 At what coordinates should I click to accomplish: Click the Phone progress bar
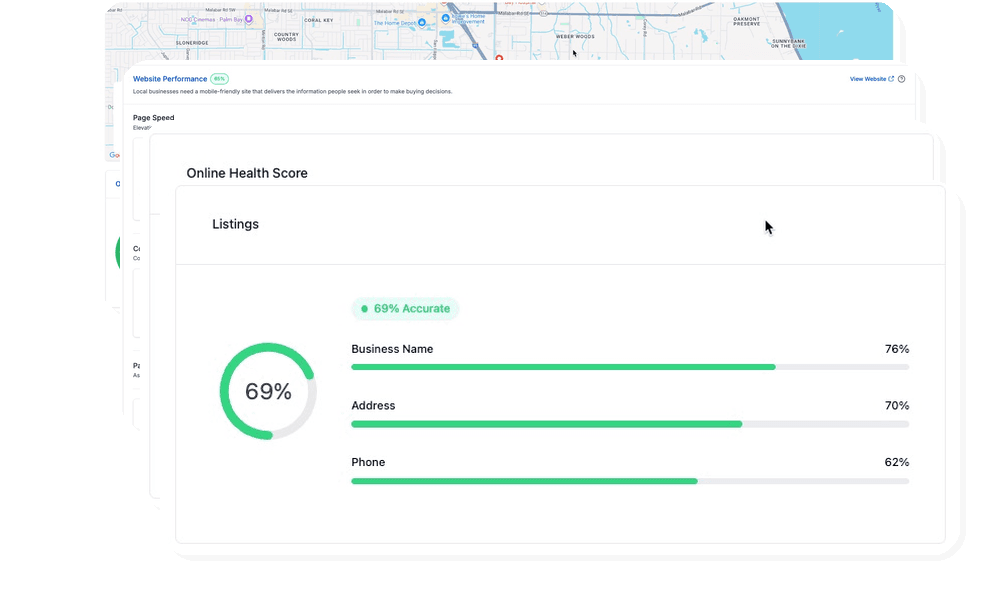tap(630, 481)
